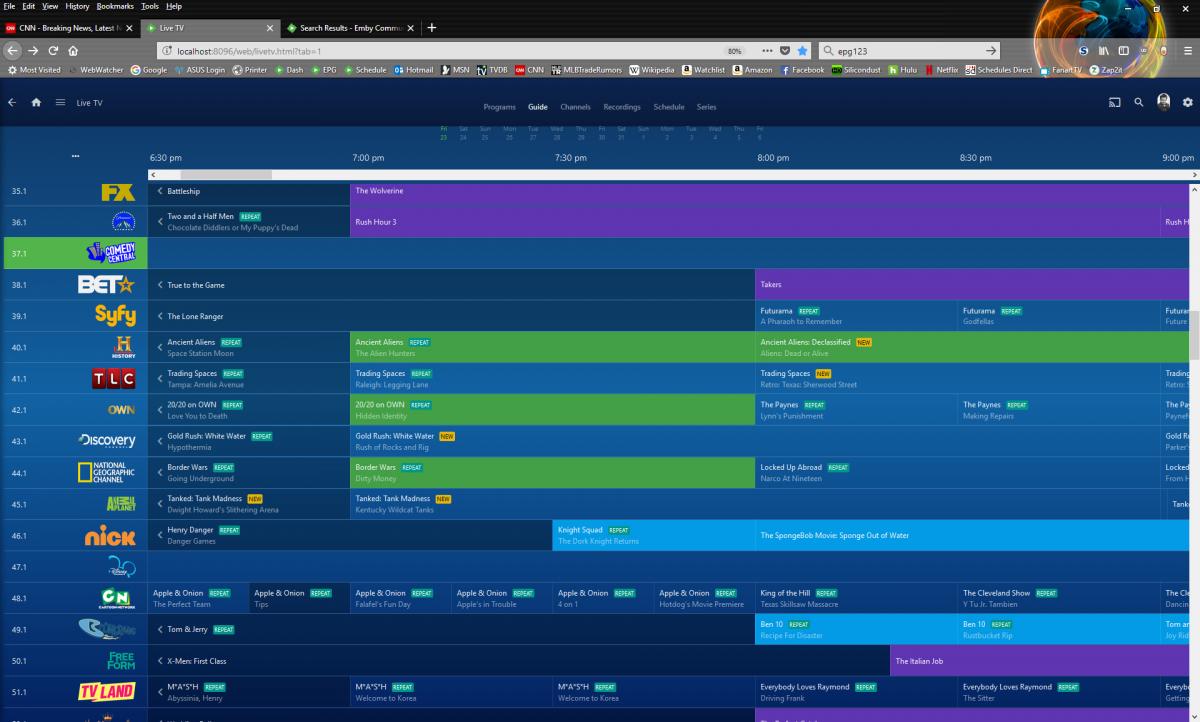This screenshot has width=1200, height=722.
Task: Open the Emby hamburger side menu
Action: click(x=60, y=102)
